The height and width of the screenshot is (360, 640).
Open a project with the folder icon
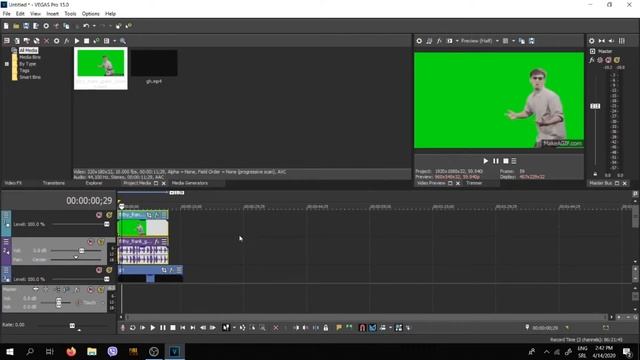click(16, 26)
